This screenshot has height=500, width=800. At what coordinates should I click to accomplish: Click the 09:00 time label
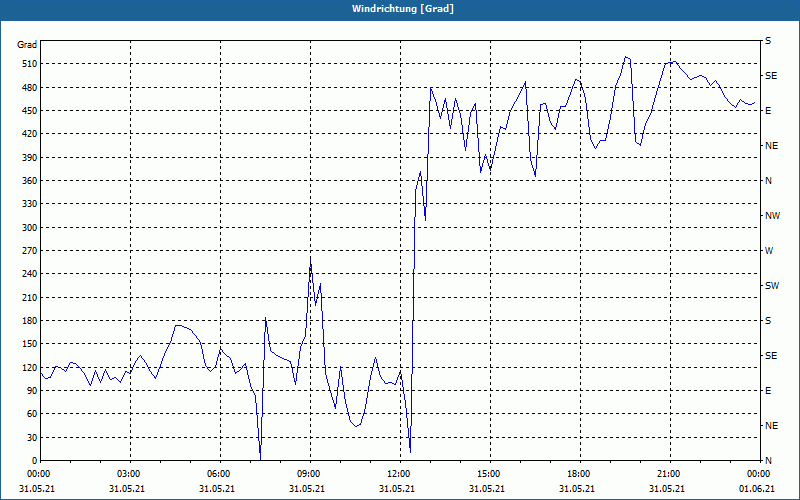(307, 474)
